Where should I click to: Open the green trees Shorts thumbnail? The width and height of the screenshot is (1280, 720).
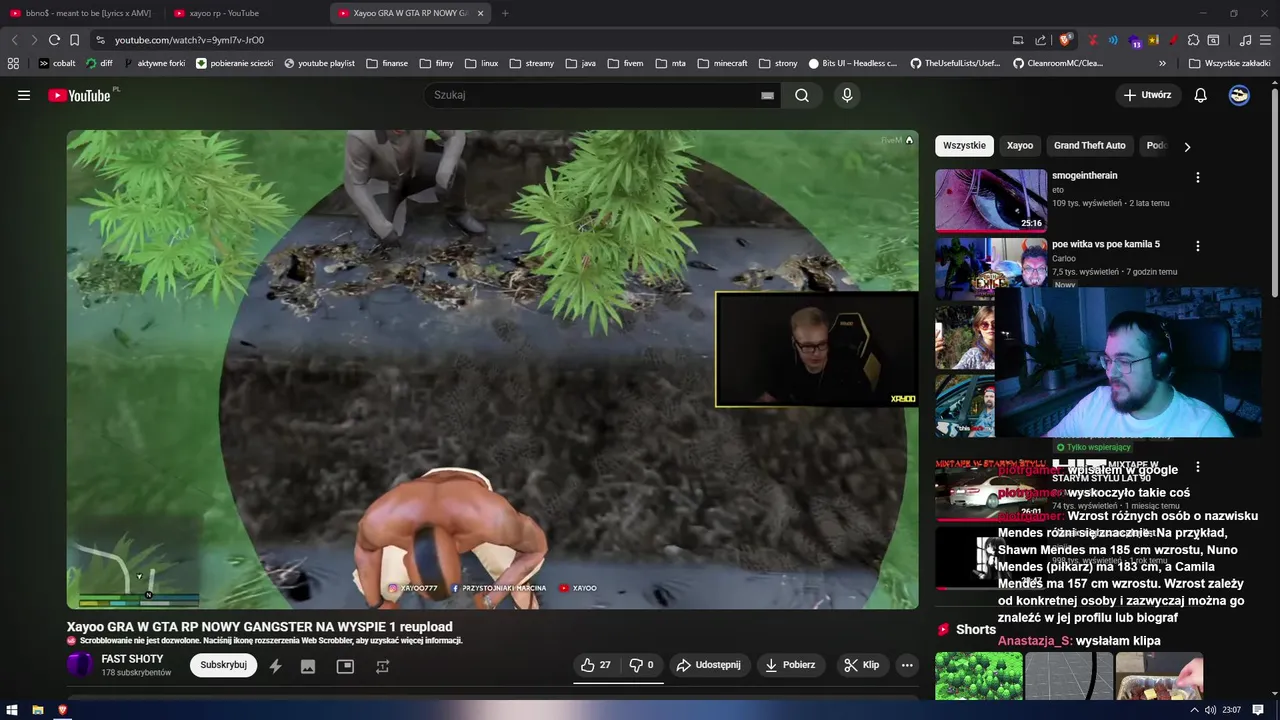click(x=979, y=676)
